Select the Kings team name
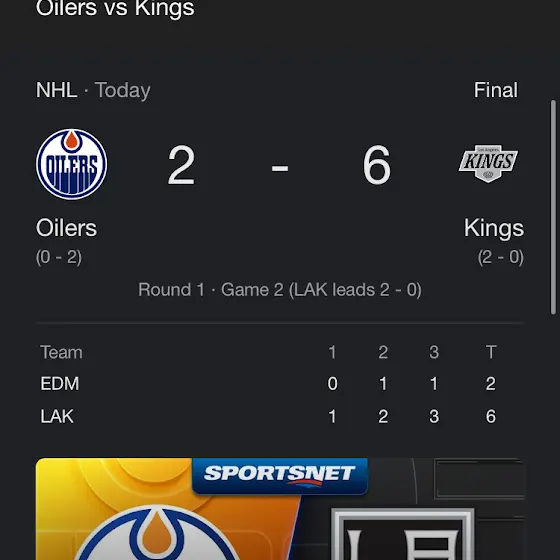The height and width of the screenshot is (560, 560). point(494,228)
